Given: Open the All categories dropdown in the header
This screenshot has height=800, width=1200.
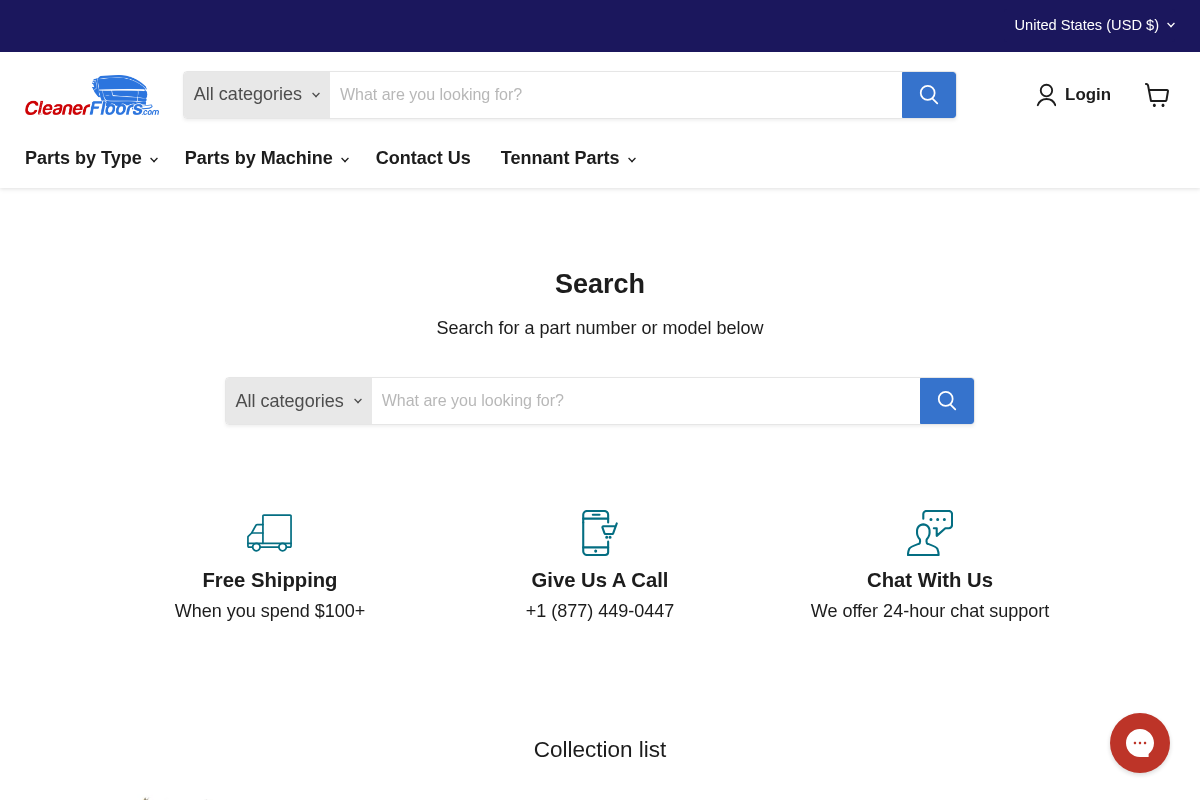Looking at the screenshot, I should point(255,95).
